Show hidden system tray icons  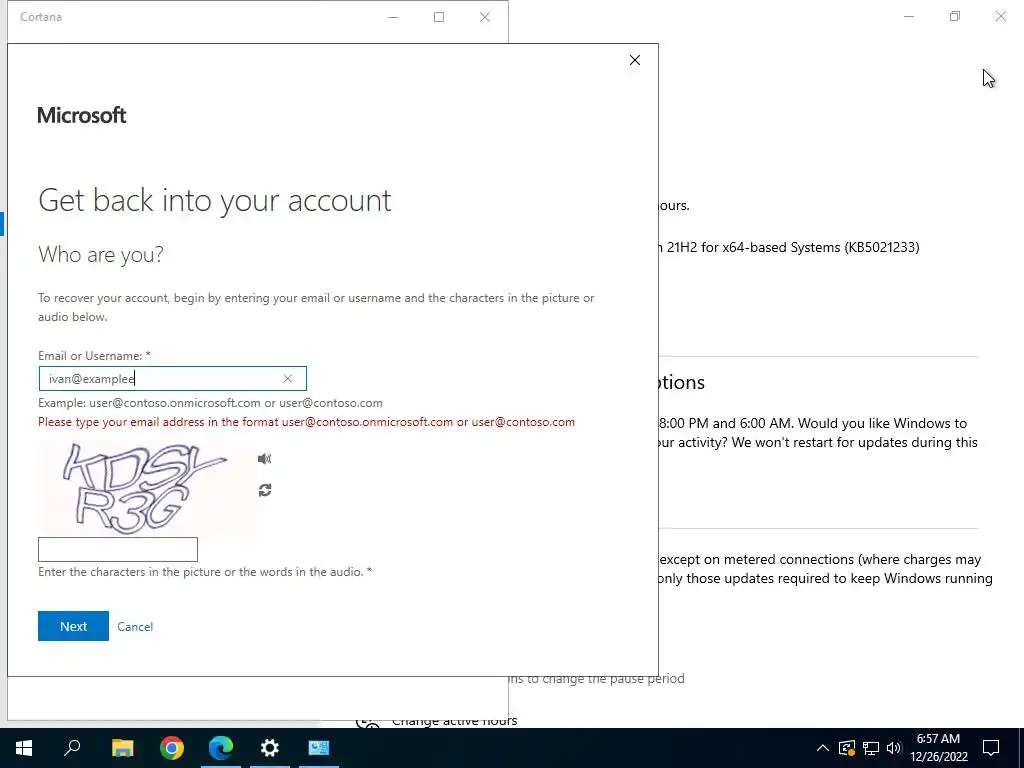click(x=823, y=748)
